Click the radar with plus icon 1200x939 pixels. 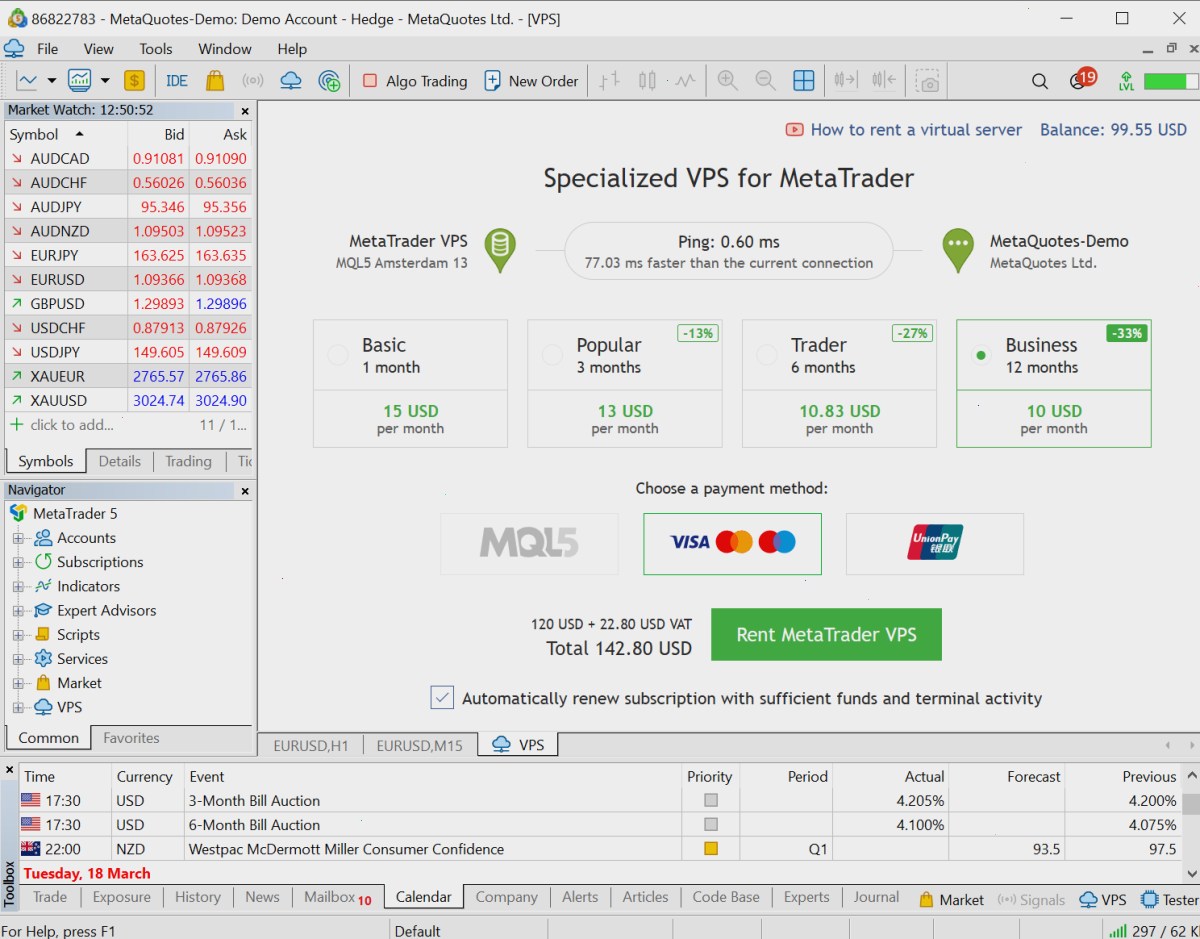click(329, 81)
